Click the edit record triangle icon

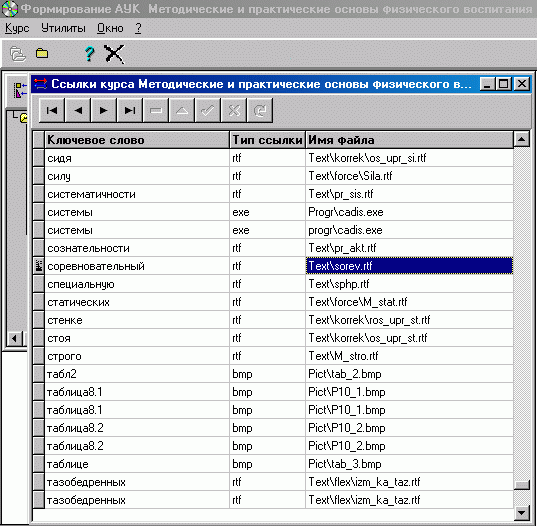point(182,110)
